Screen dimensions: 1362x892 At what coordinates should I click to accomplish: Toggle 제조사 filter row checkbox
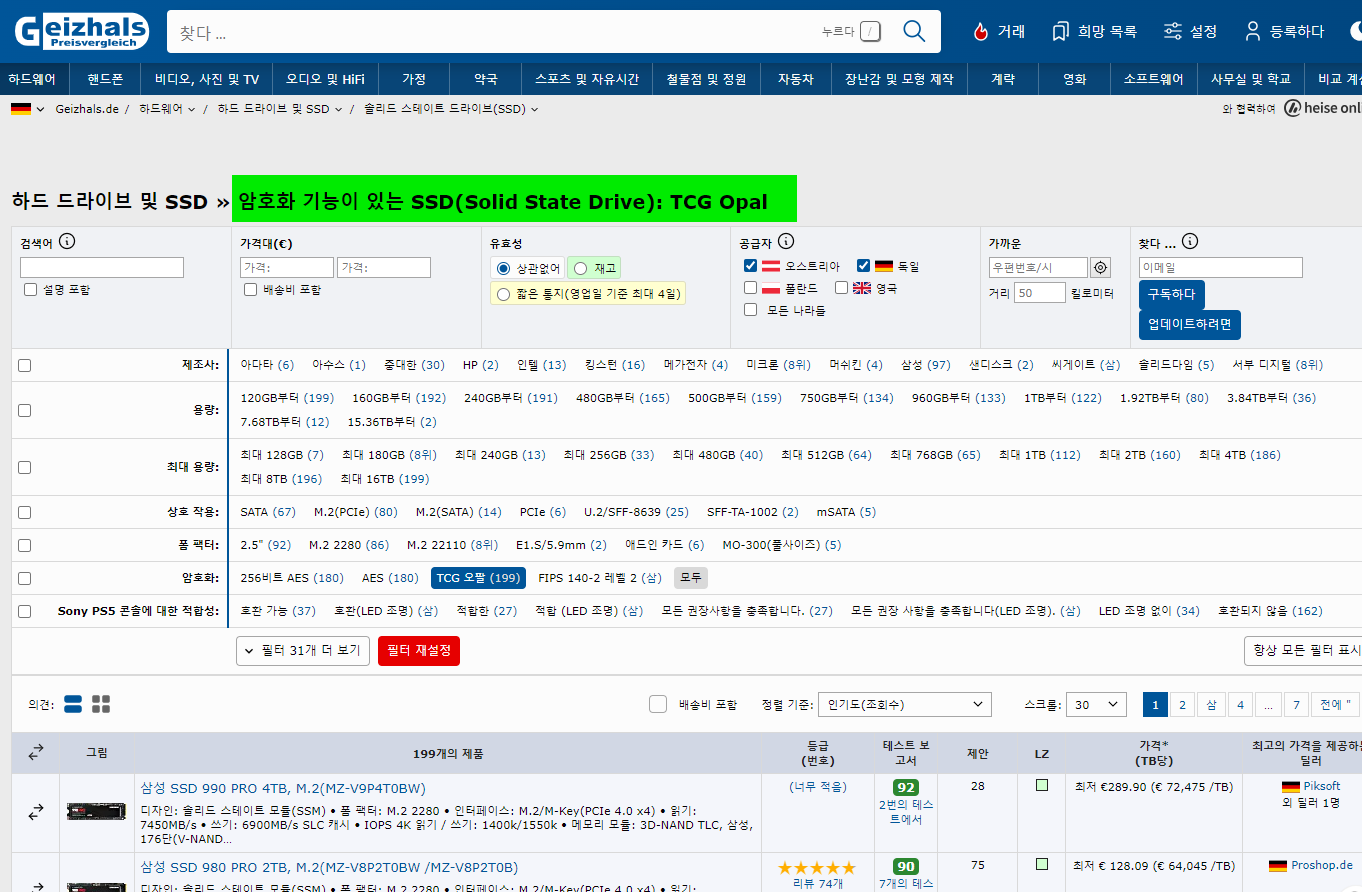pos(25,365)
